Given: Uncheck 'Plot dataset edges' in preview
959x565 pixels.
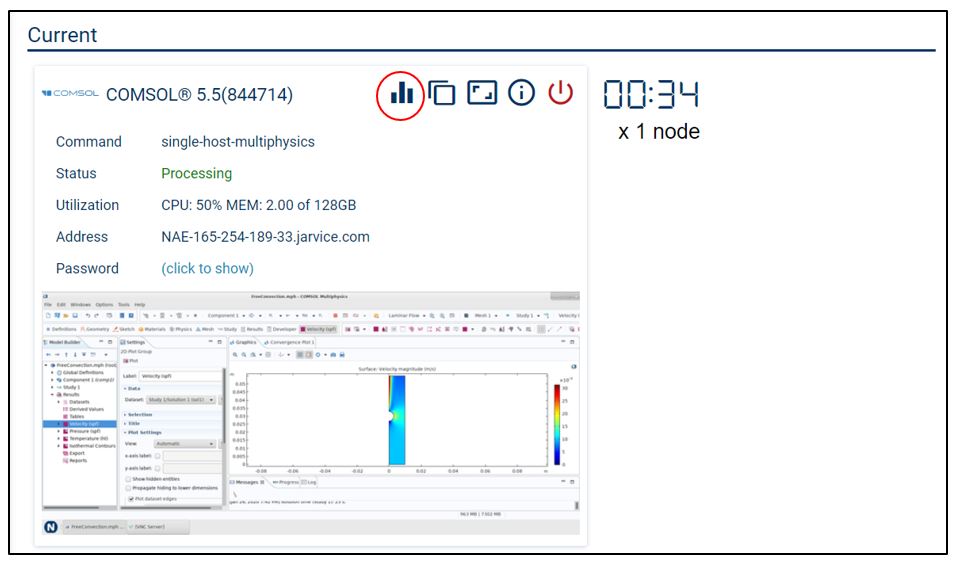Looking at the screenshot, I should coord(131,499).
